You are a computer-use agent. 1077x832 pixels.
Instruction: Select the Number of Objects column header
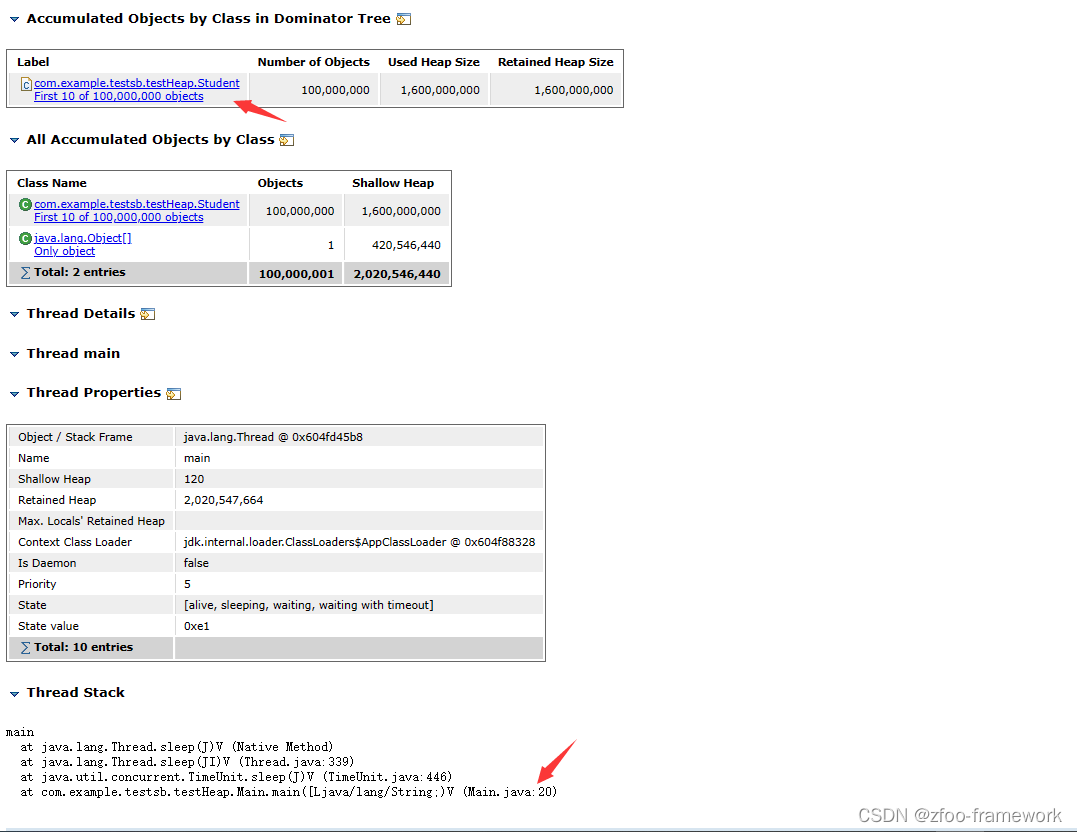point(313,61)
